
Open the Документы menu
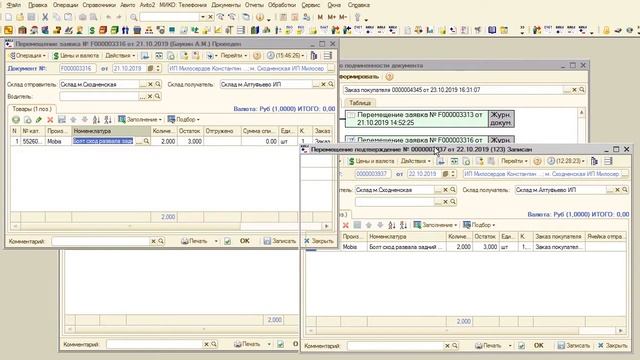point(226,5)
